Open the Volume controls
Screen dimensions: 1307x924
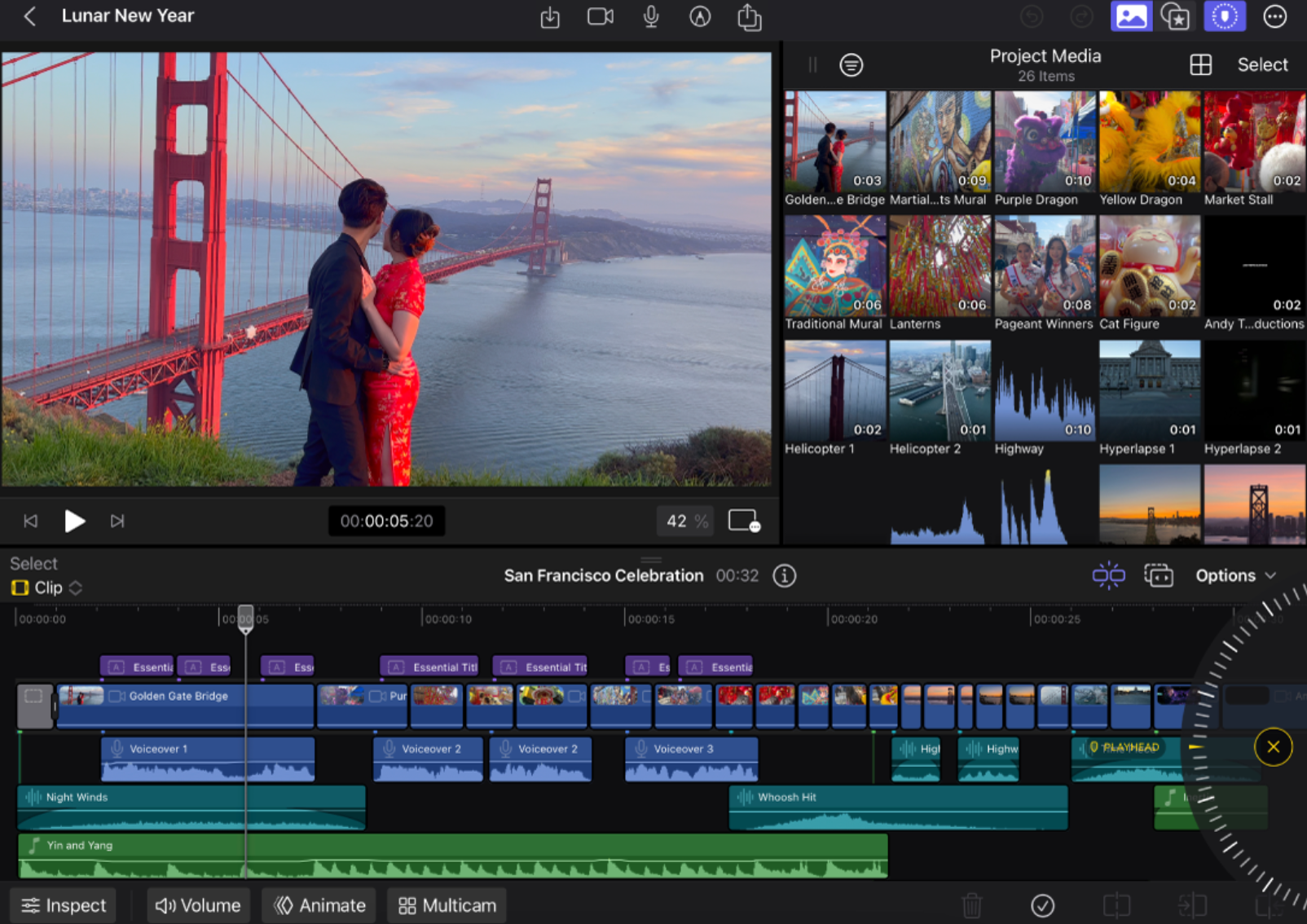click(198, 904)
